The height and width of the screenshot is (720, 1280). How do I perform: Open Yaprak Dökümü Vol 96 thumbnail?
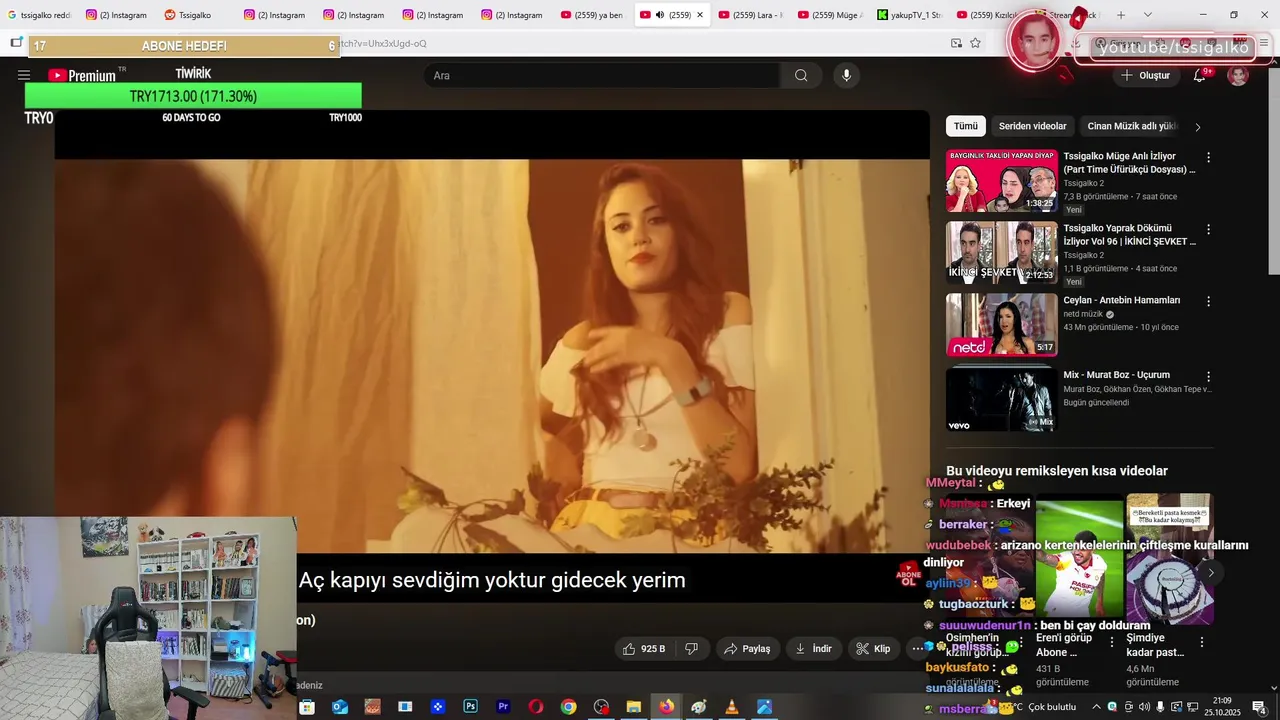1001,253
